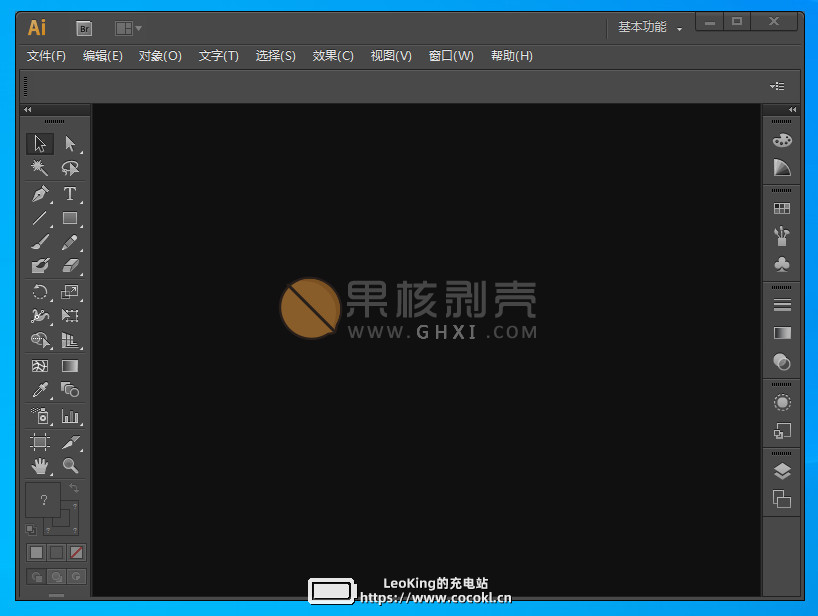The height and width of the screenshot is (616, 818).
Task: Apply Gradient mode button below swatches
Action: (56, 553)
